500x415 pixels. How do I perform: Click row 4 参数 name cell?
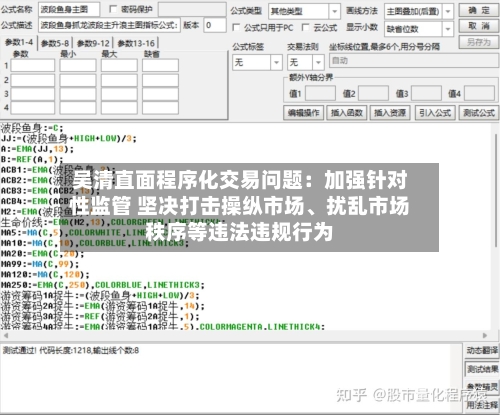coord(33,108)
